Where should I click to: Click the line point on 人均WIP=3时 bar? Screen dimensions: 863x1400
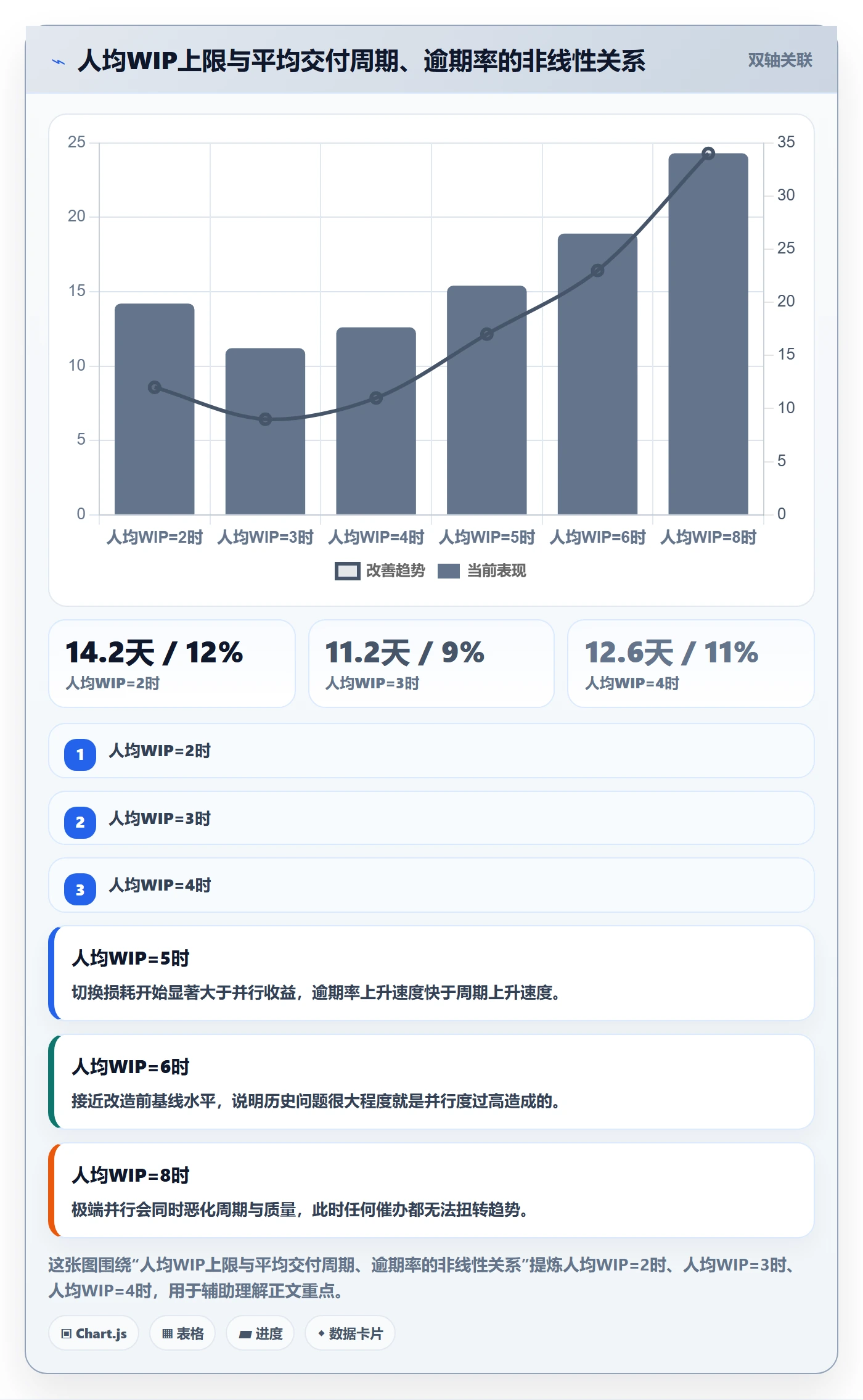[265, 419]
